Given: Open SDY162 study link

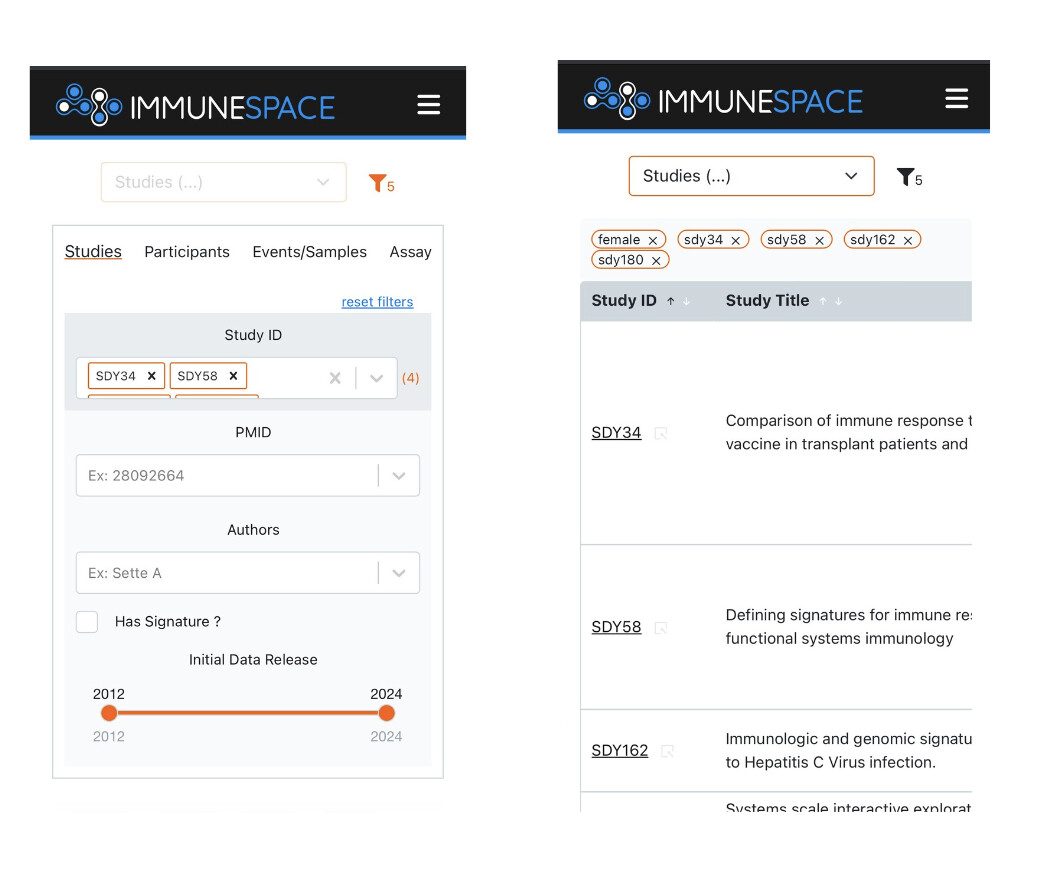Looking at the screenshot, I should click(619, 750).
